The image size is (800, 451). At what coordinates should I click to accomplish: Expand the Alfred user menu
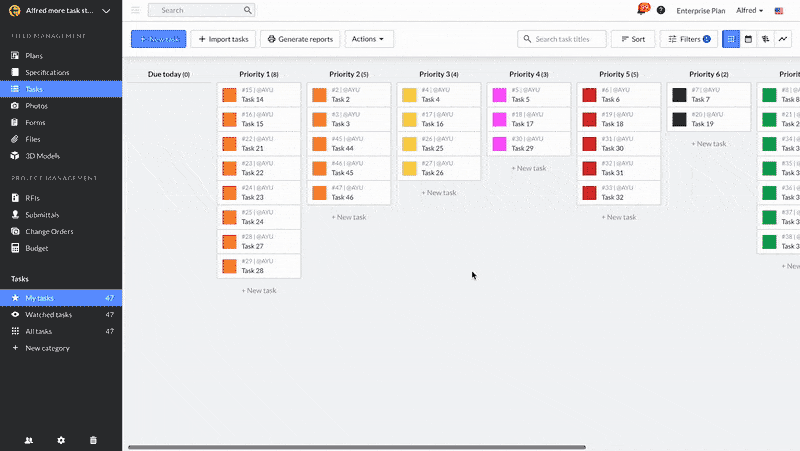click(749, 10)
